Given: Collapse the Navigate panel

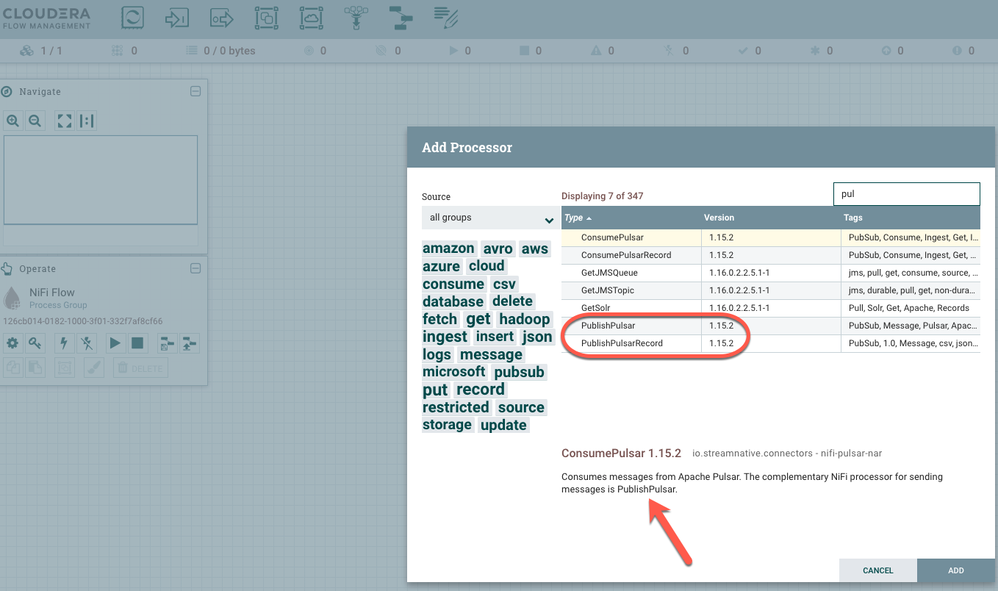Looking at the screenshot, I should pos(196,90).
